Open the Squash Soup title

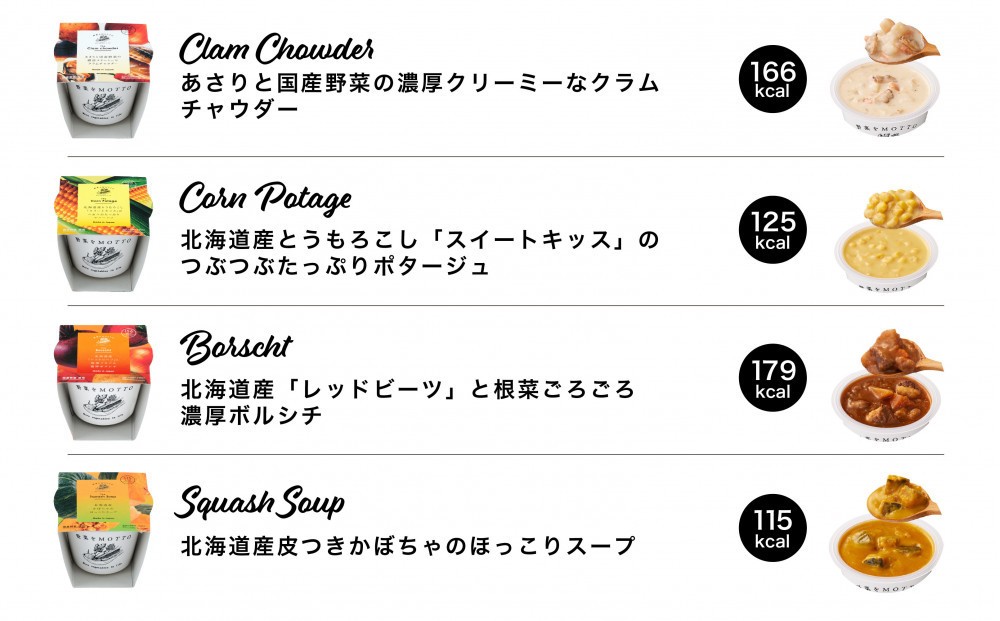pos(260,502)
